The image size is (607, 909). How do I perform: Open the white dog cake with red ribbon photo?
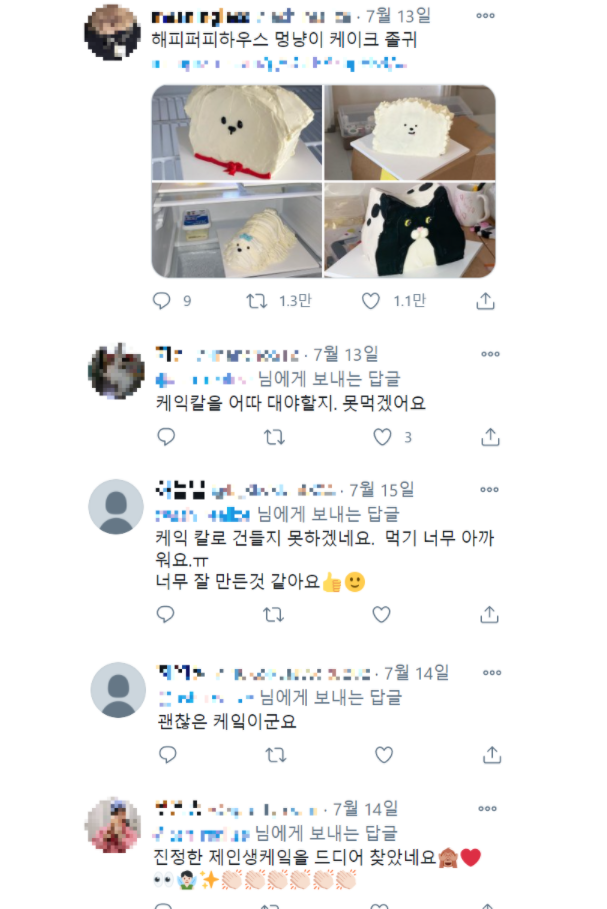(237, 133)
